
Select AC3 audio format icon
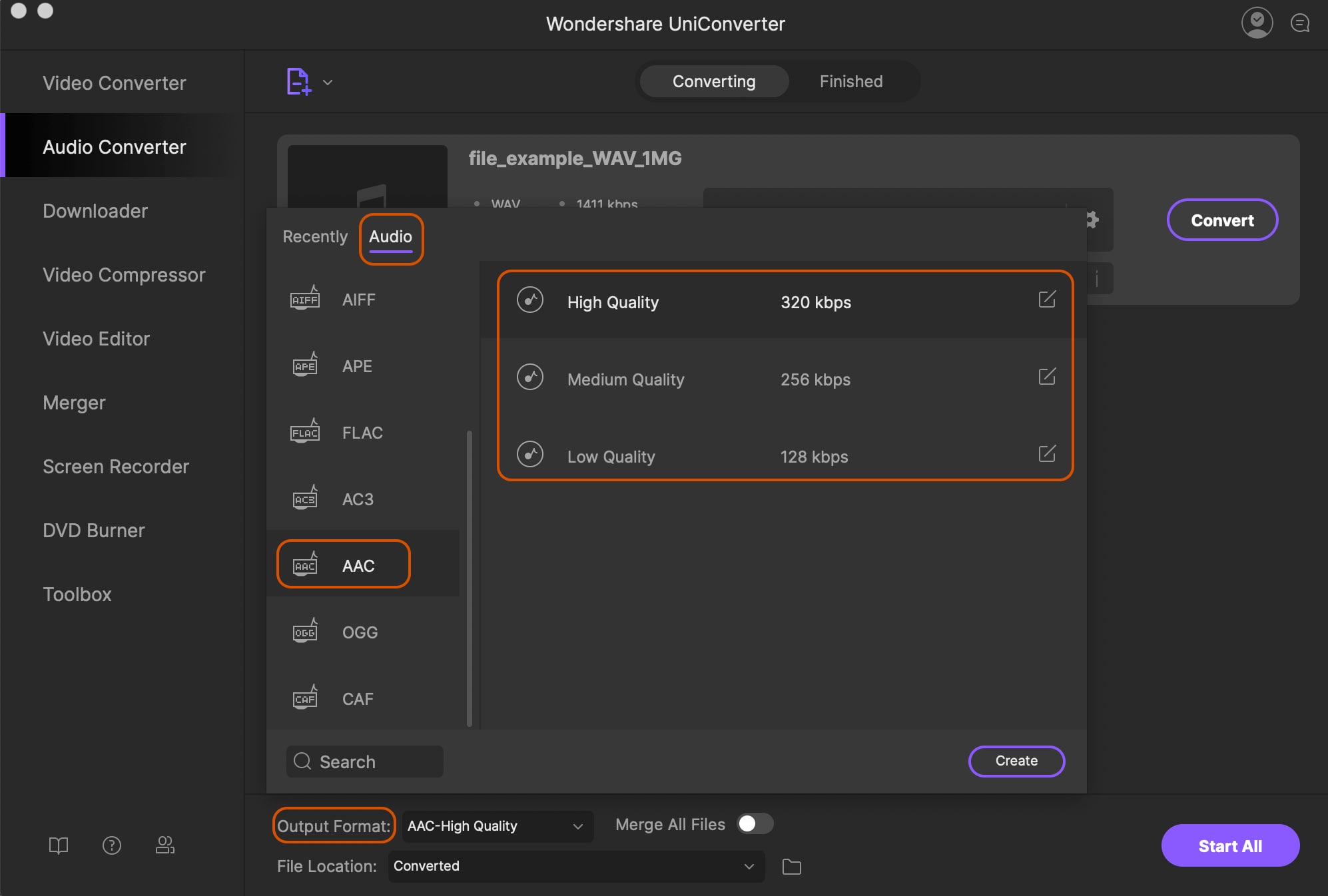coord(304,498)
